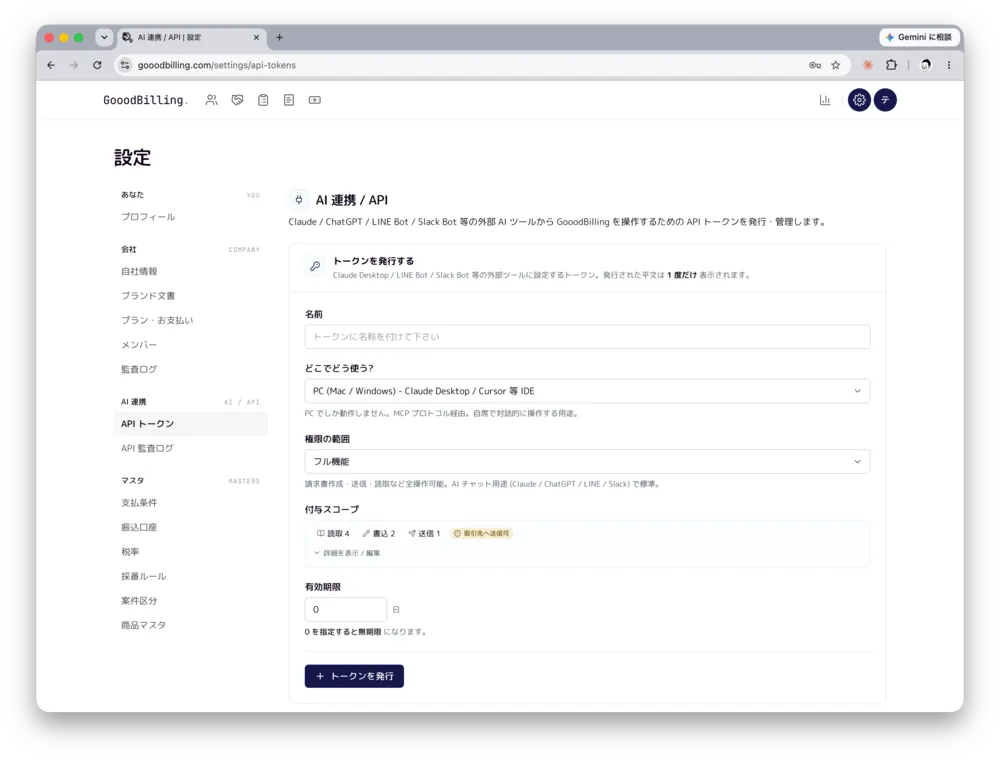The width and height of the screenshot is (1000, 760).
Task: Open メンバー settings
Action: tap(139, 345)
